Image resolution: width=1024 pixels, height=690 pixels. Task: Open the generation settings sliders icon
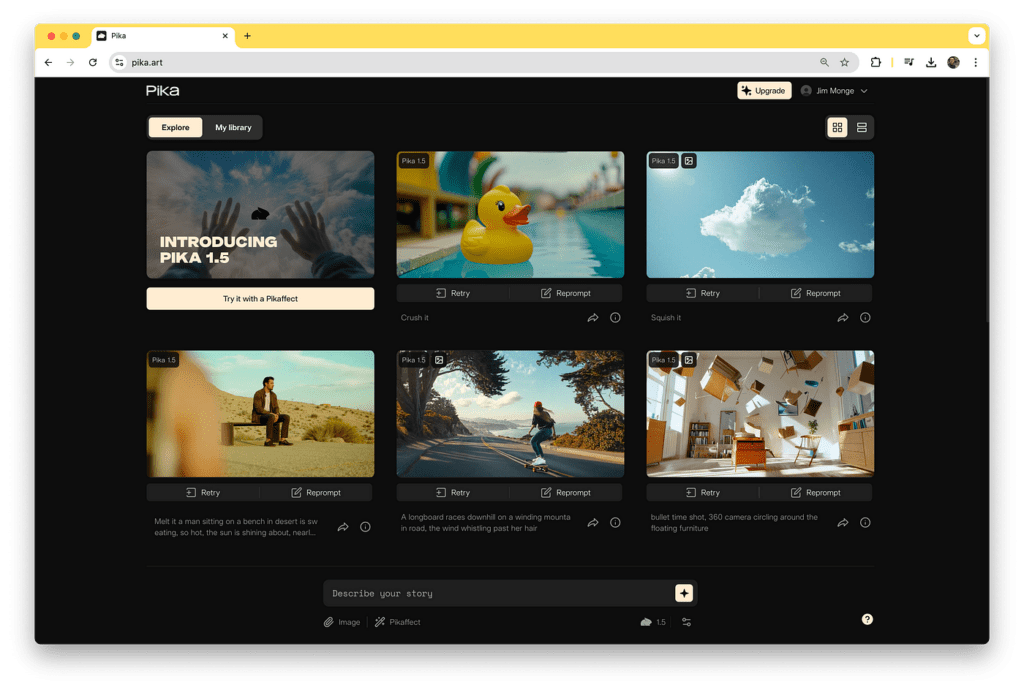coord(686,622)
